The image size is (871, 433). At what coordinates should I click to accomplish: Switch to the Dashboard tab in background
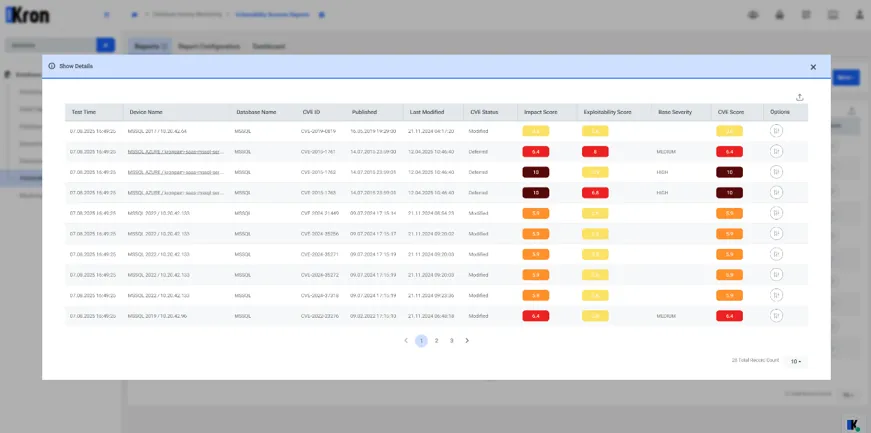click(269, 46)
